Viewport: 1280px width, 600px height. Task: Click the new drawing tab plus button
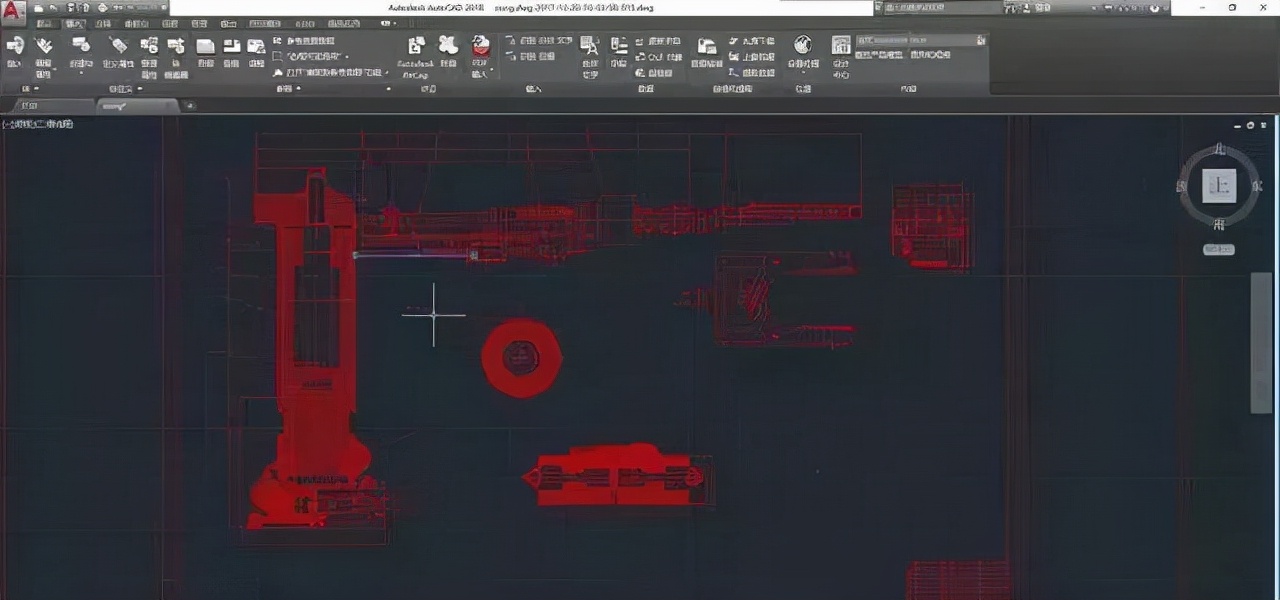[x=188, y=105]
